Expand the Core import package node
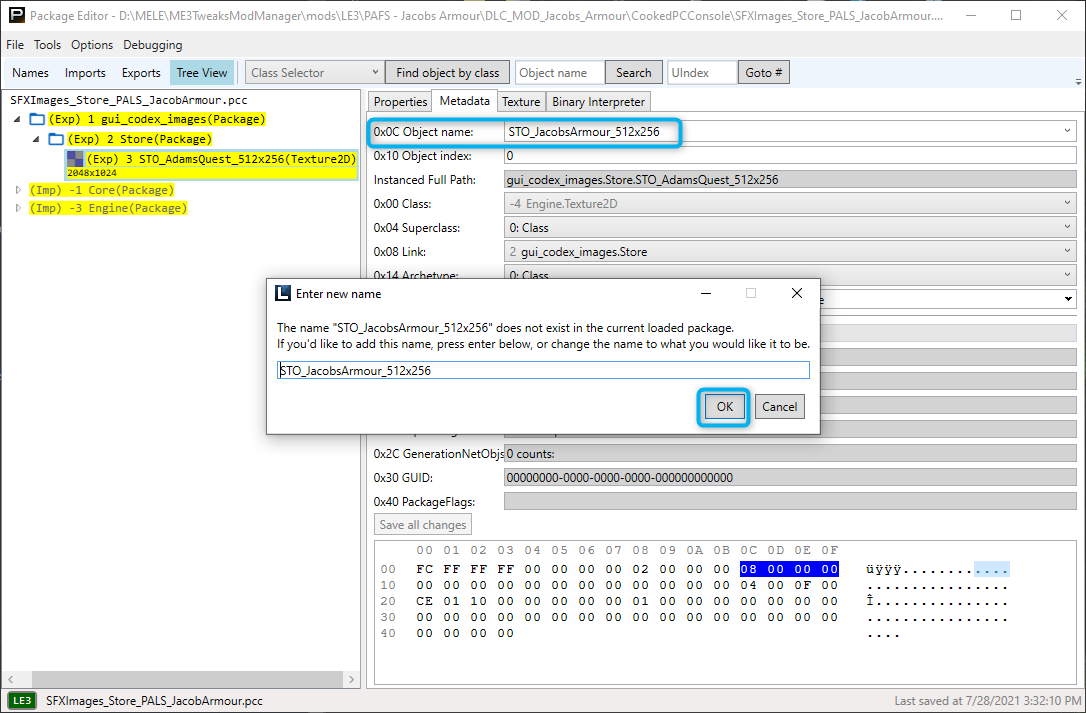The width and height of the screenshot is (1086, 713). [18, 190]
